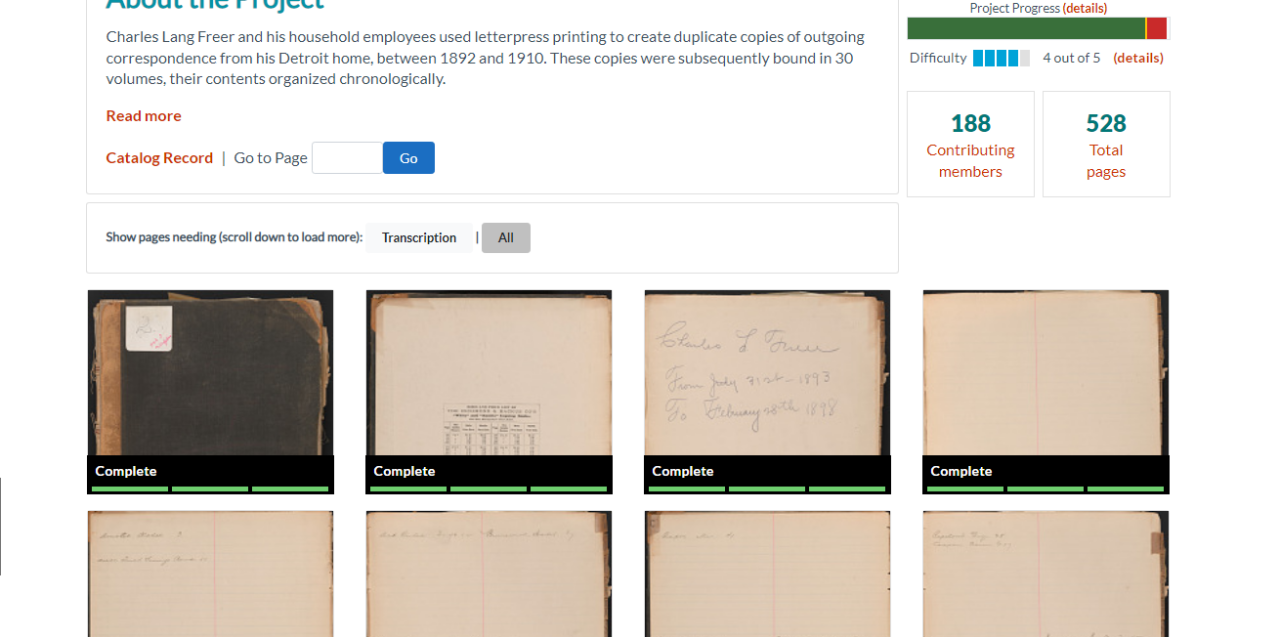Select the All pages filter
Image resolution: width=1280 pixels, height=637 pixels.
pos(506,238)
